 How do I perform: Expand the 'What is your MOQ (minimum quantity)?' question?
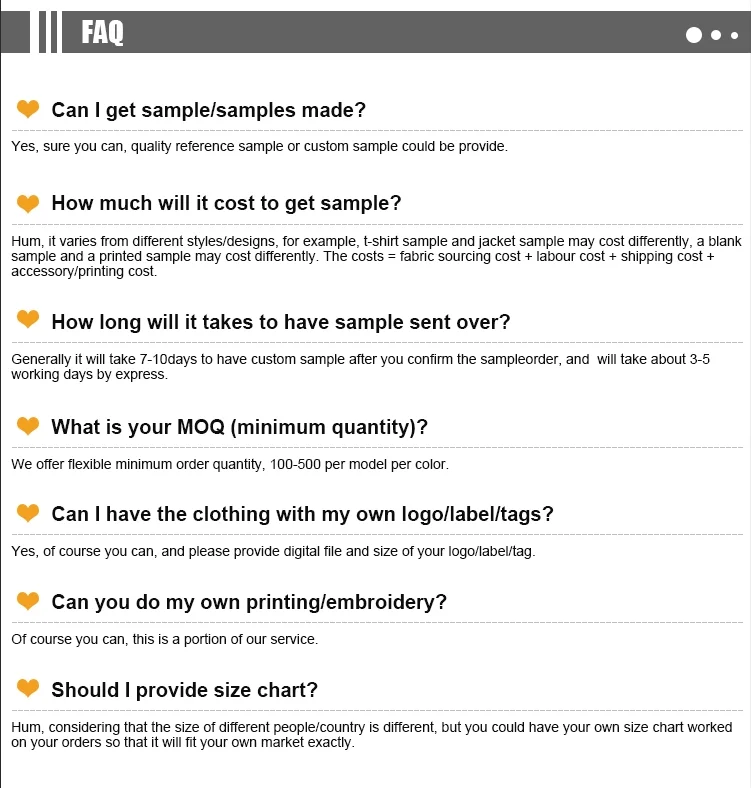tap(239, 427)
